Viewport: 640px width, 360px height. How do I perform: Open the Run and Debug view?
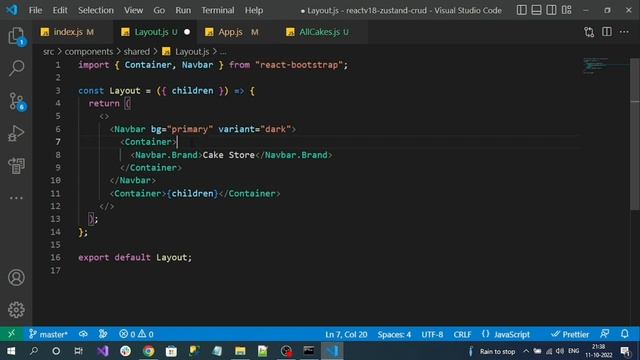coord(16,133)
